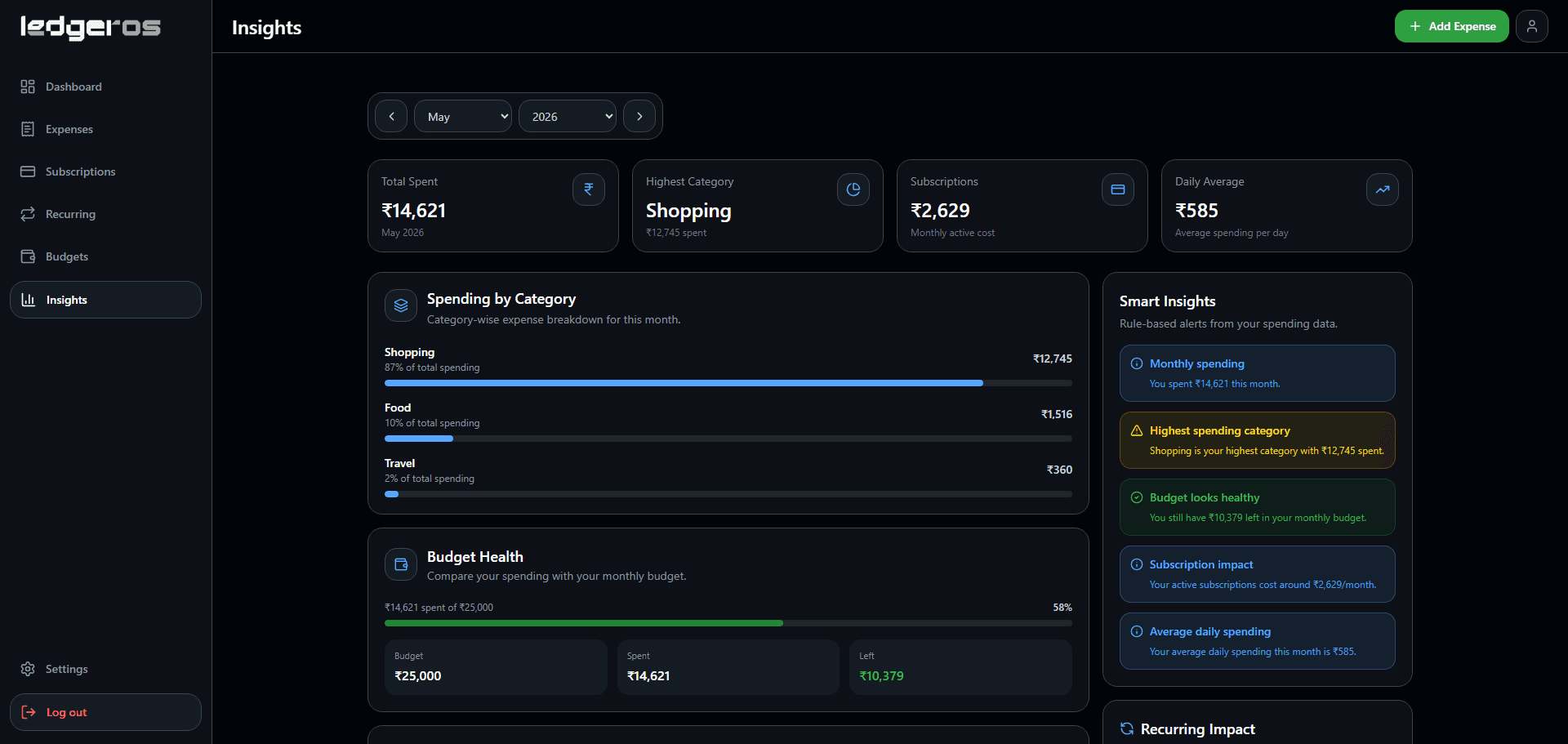Open the Budgets page

coord(105,256)
